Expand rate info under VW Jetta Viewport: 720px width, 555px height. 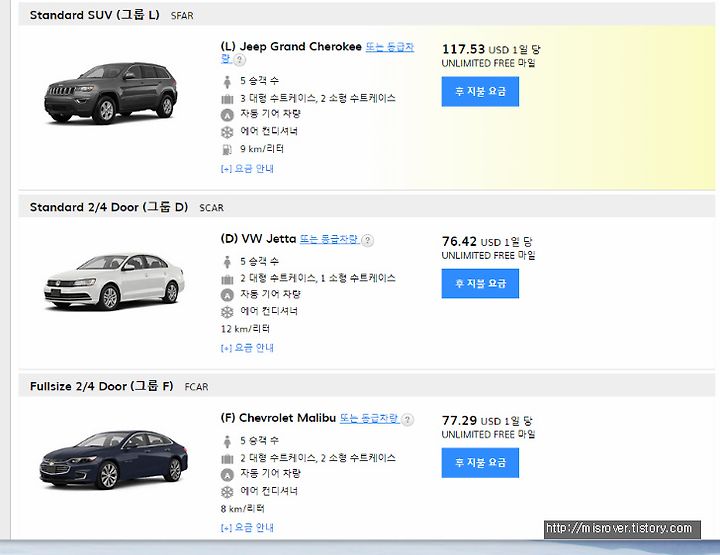click(247, 348)
